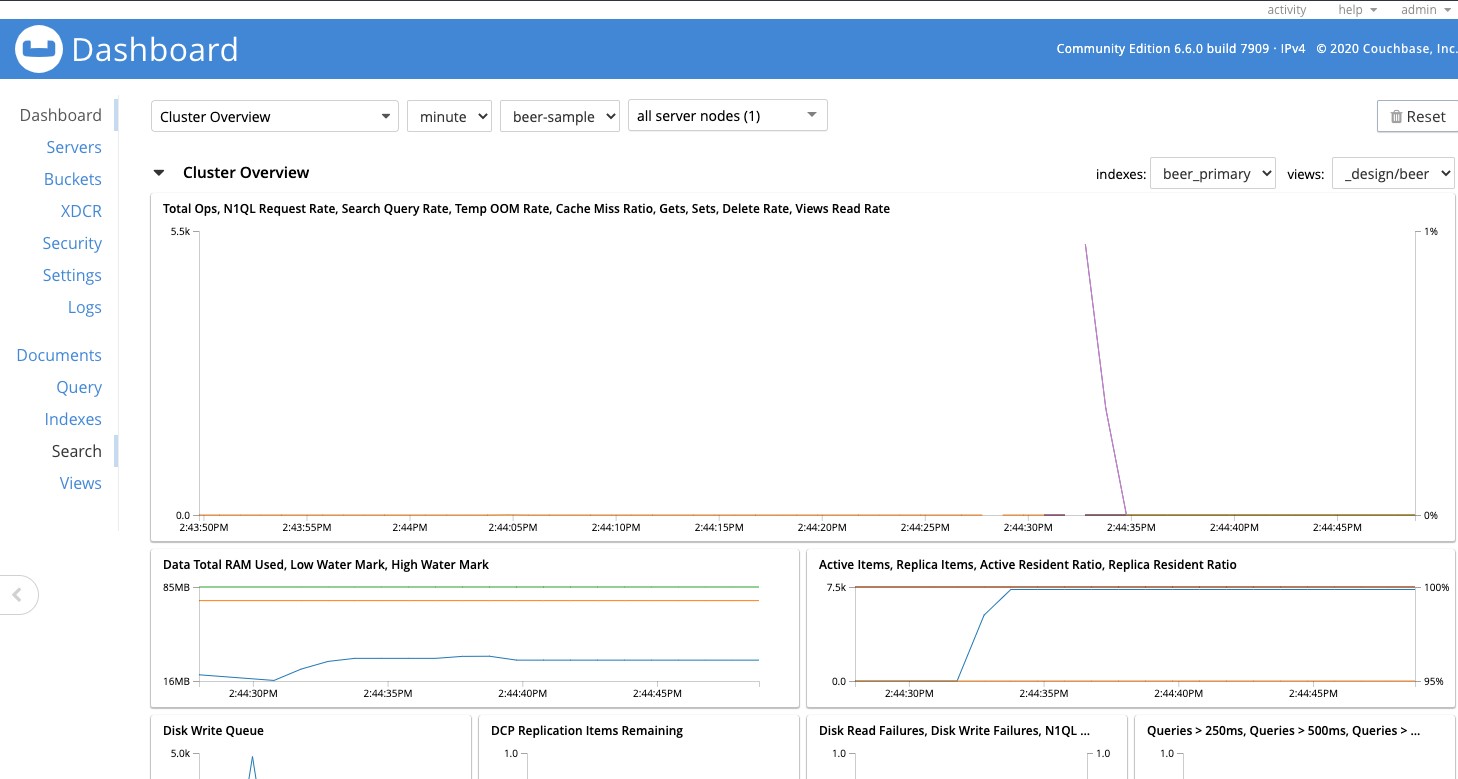Open the Security page
The image size is (1458, 779).
(x=72, y=243)
